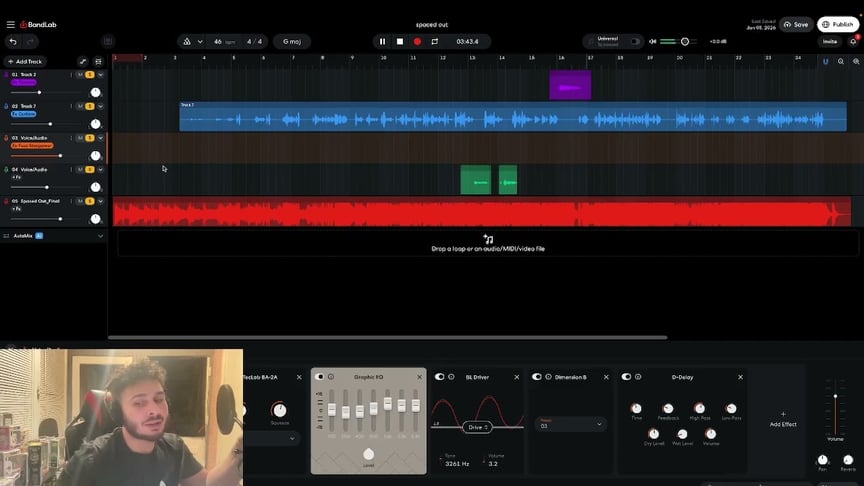Expand Track 2 options chevron
The height and width of the screenshot is (486, 864).
coord(100,74)
